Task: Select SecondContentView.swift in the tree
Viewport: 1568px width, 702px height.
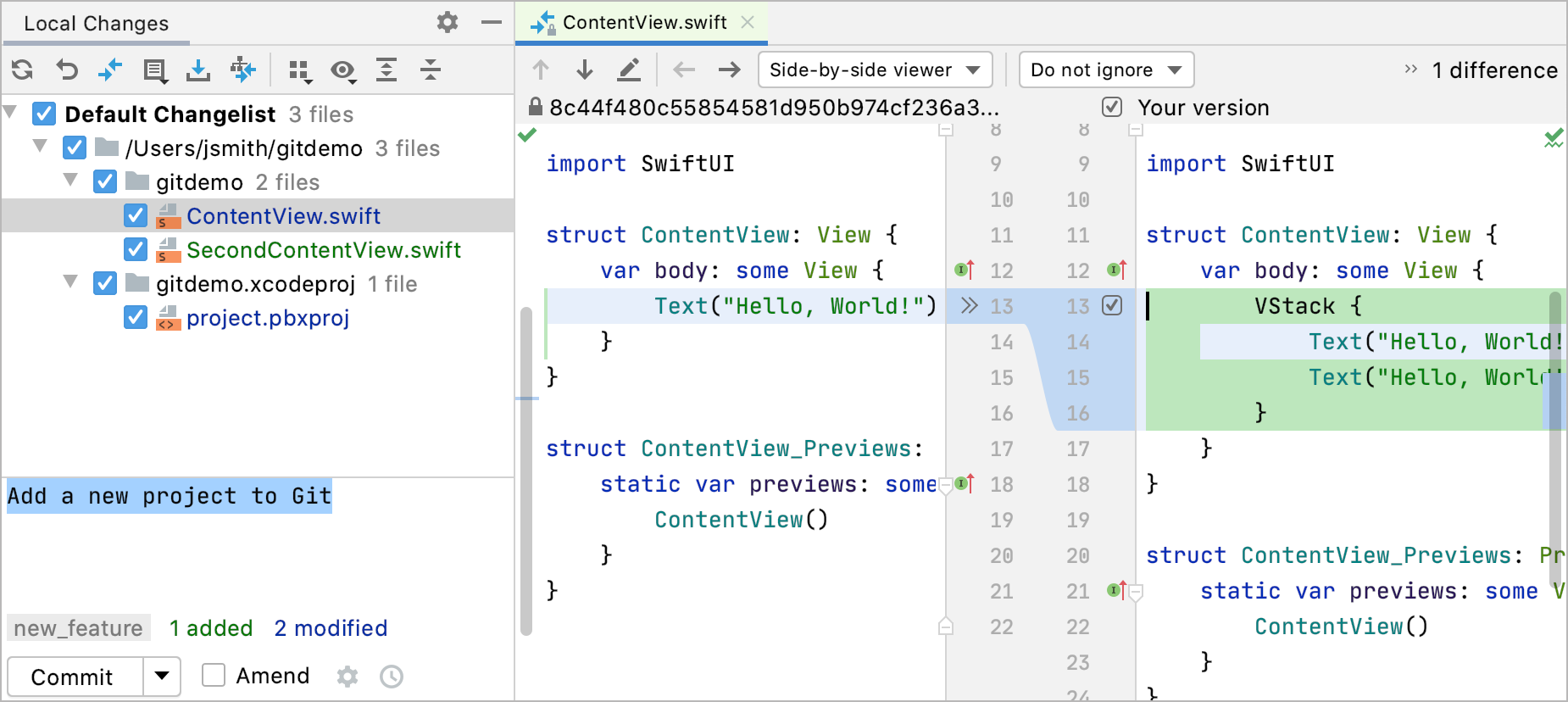Action: point(324,250)
